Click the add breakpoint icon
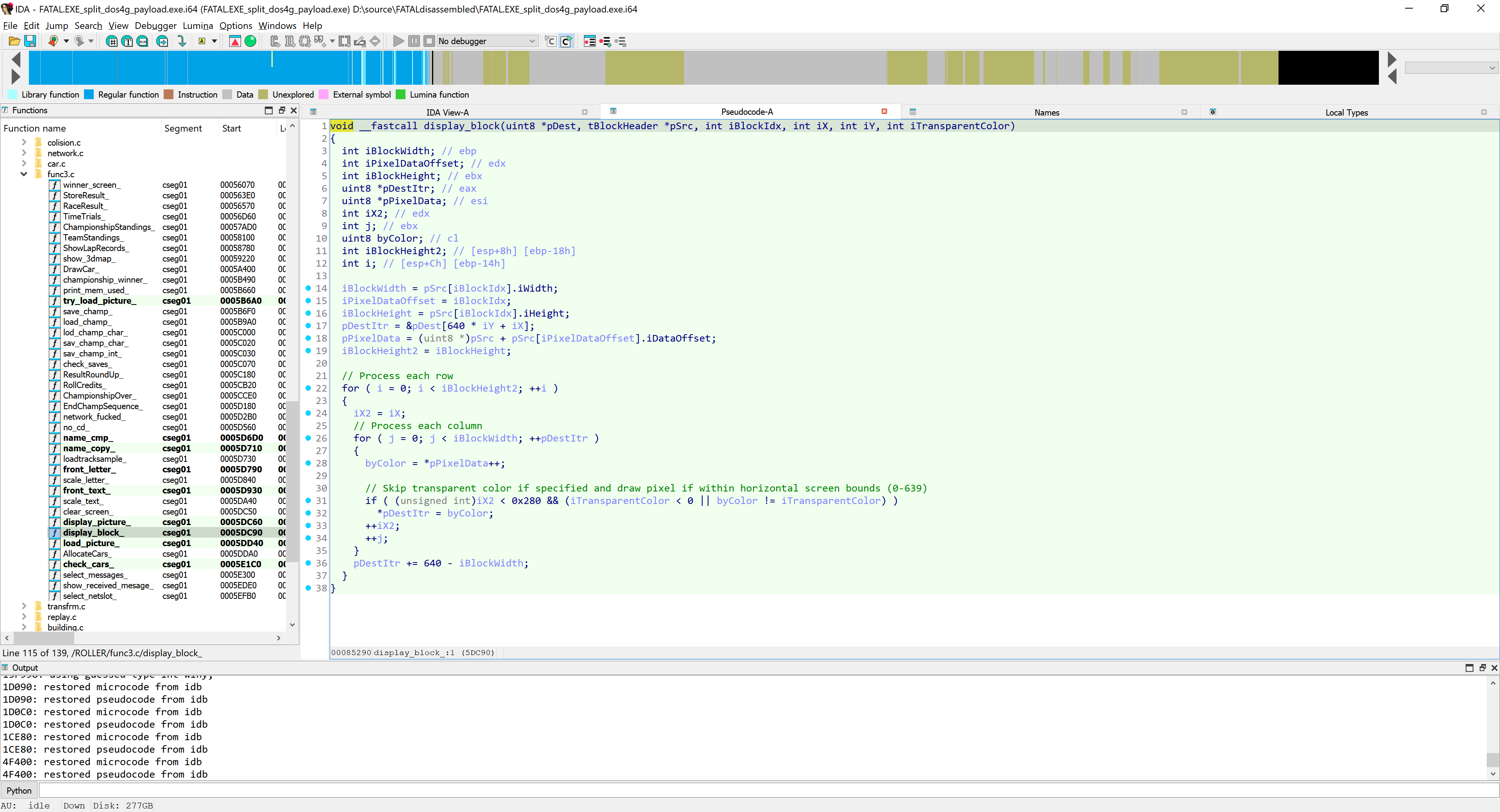 [x=605, y=41]
